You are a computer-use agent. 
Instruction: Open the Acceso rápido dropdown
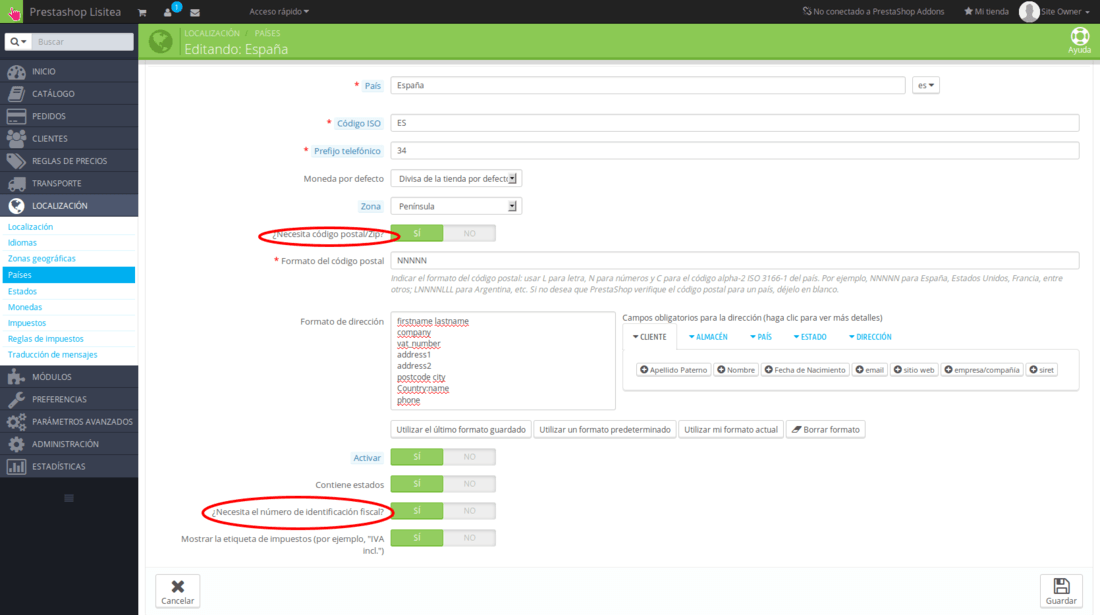point(279,12)
